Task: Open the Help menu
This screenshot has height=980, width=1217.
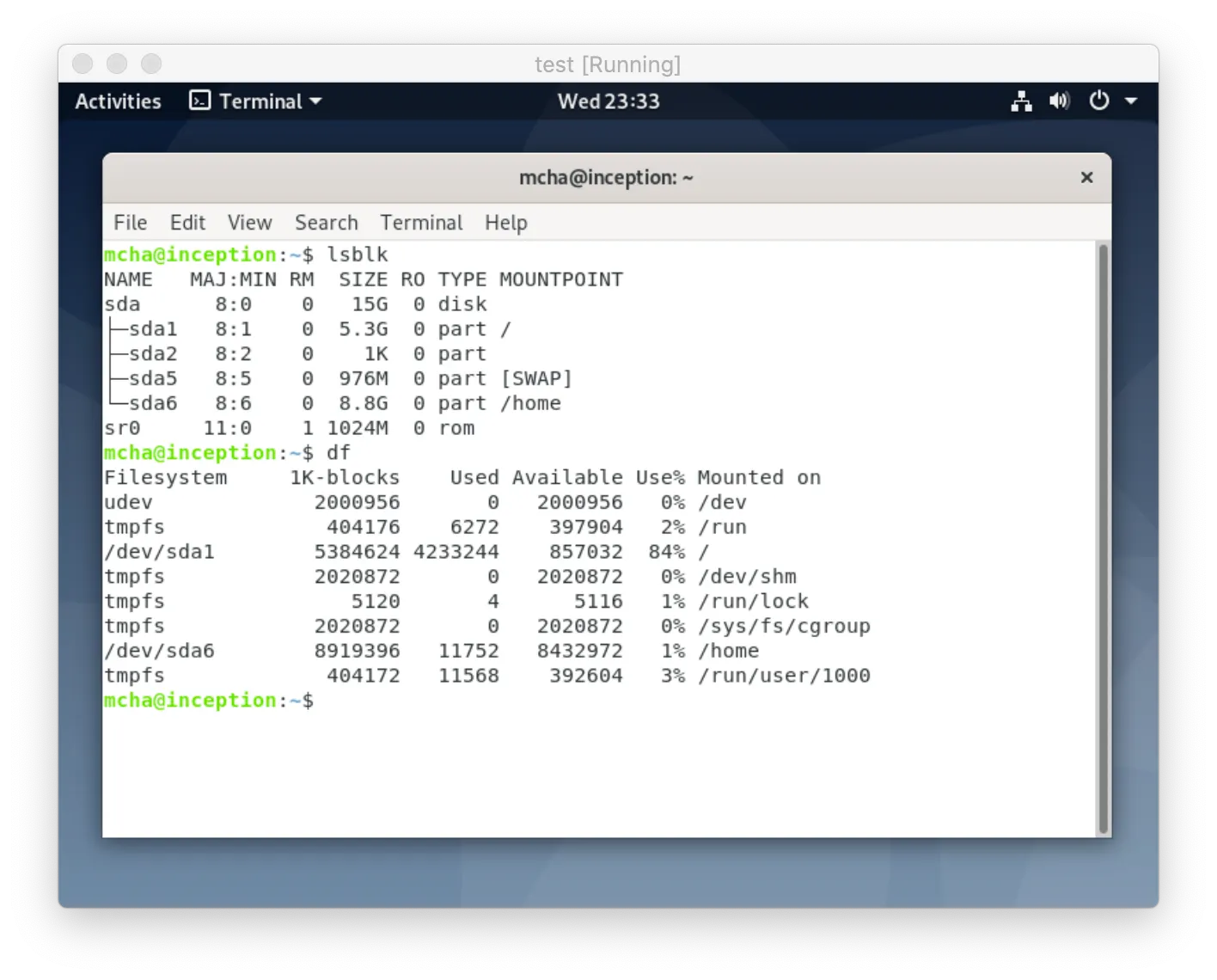Action: 505,223
